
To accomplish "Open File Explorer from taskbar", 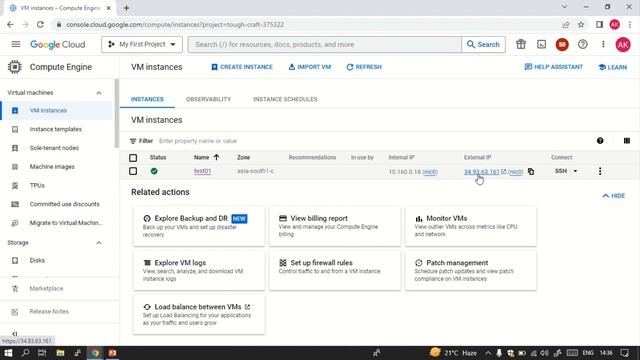I will 60,353.
